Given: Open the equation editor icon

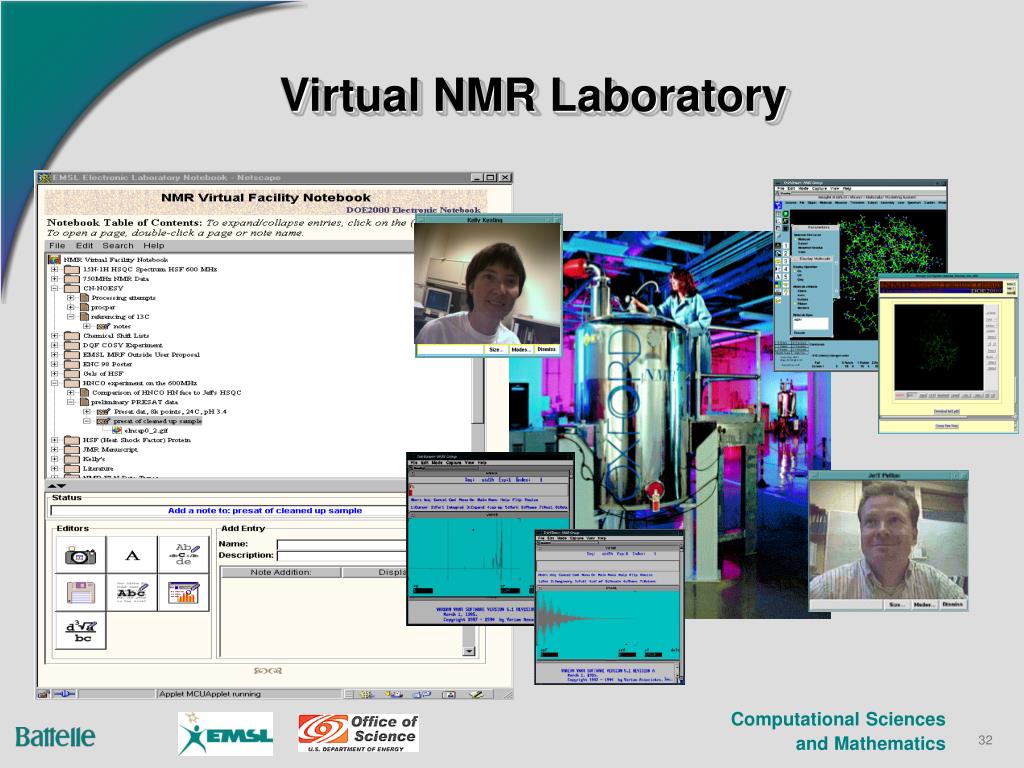Looking at the screenshot, I should click(80, 631).
